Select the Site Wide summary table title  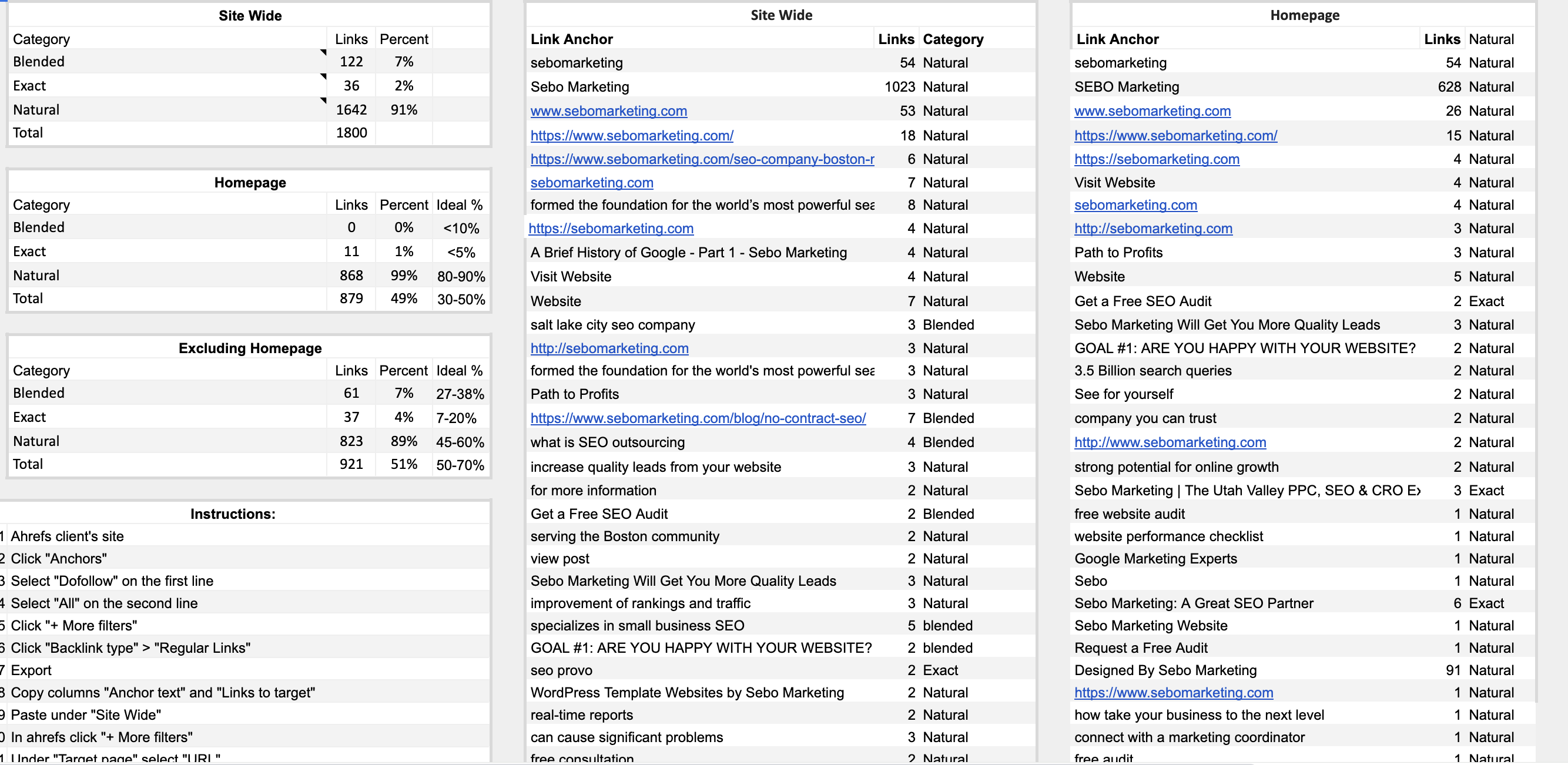(250, 15)
